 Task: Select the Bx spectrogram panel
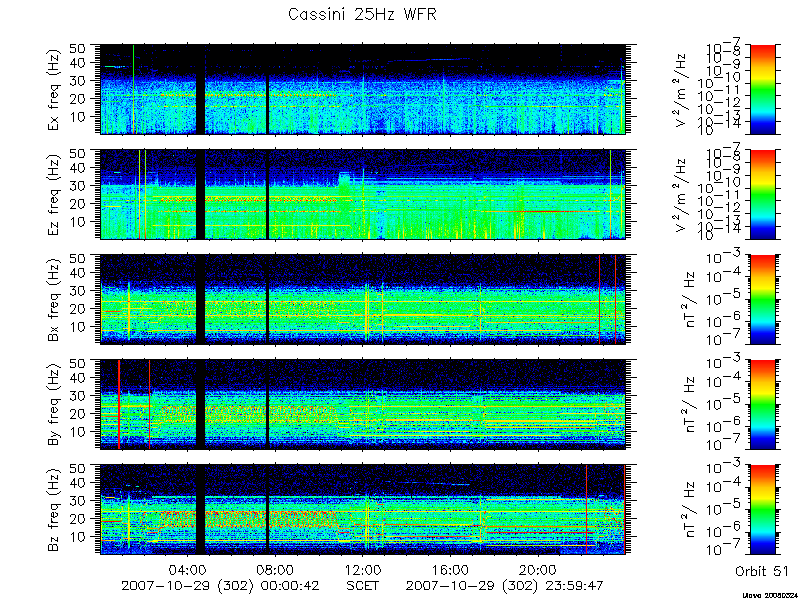363,299
